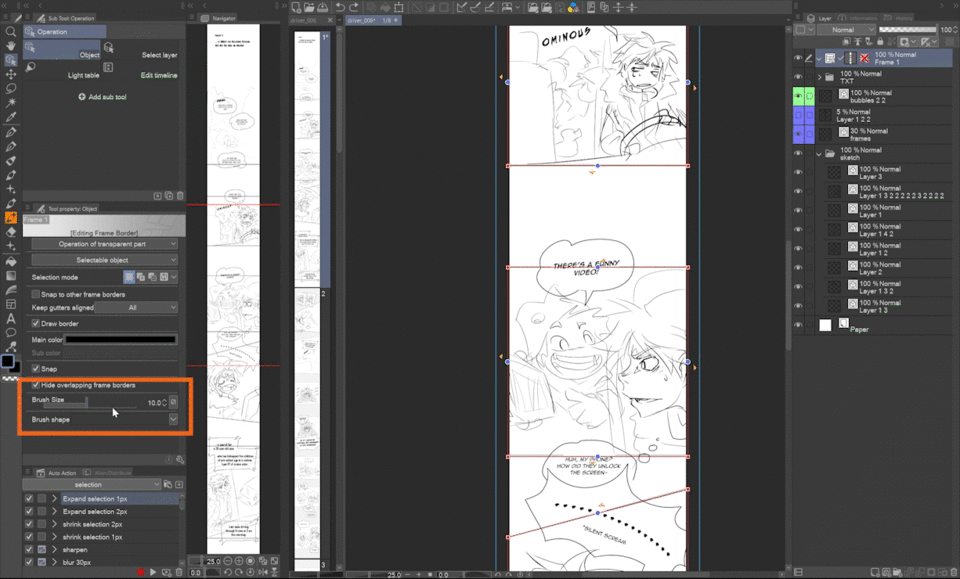960x579 pixels.
Task: Hide the TXT folder layer
Action: (798, 77)
